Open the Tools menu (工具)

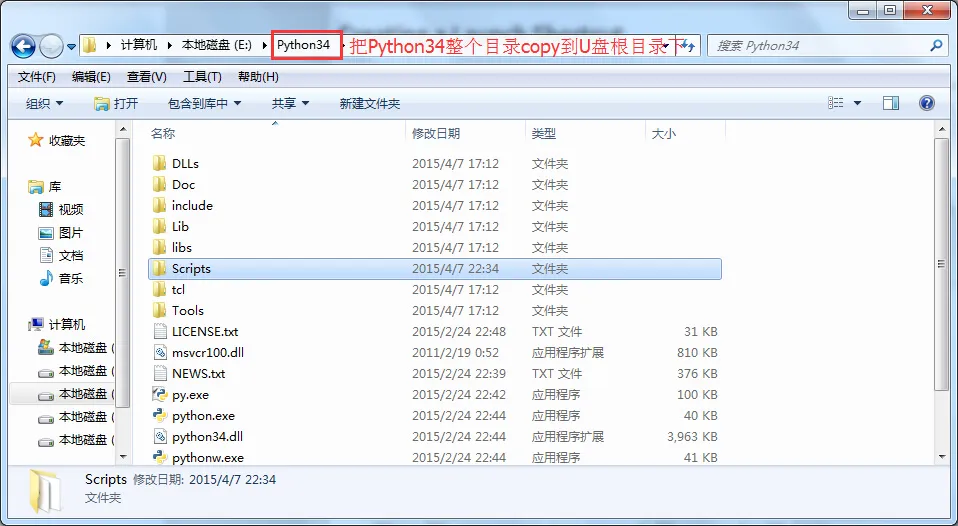pos(202,77)
